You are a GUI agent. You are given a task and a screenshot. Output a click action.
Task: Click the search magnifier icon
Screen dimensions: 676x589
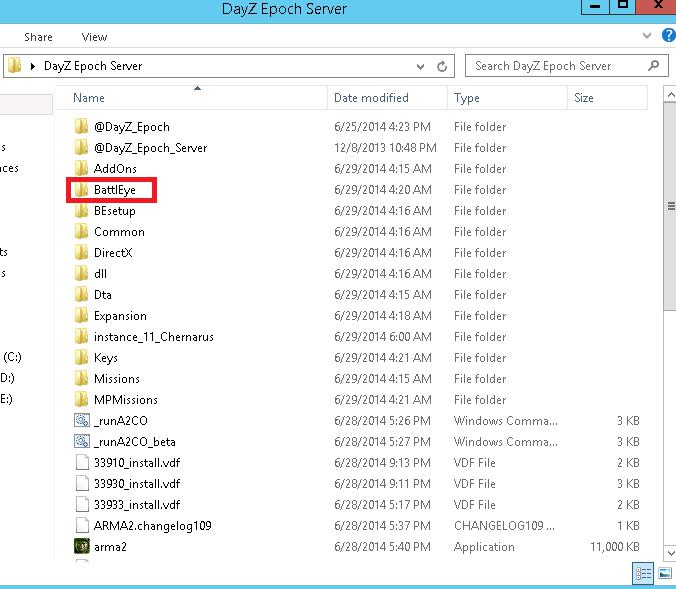[x=654, y=66]
